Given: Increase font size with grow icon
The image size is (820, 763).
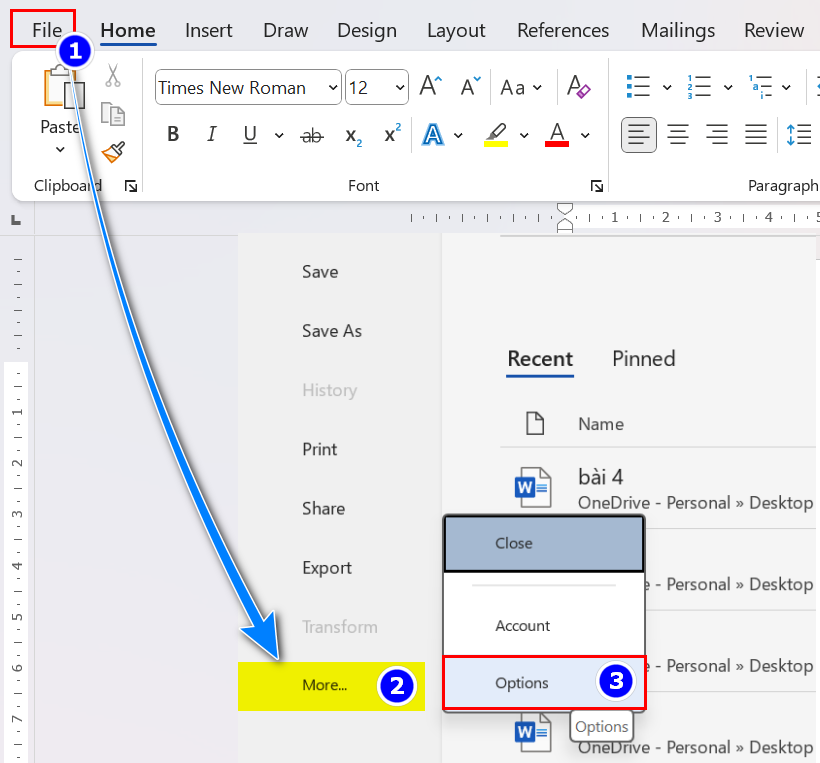Looking at the screenshot, I should coord(430,87).
